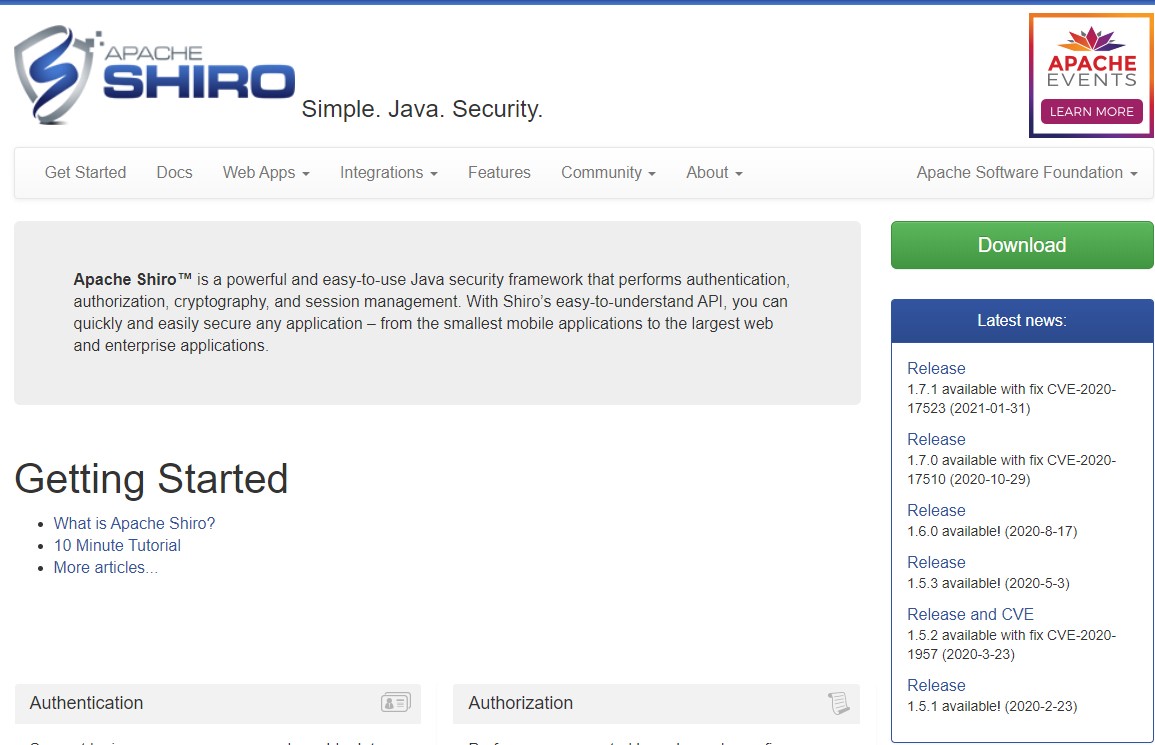Select the Docs menu item
This screenshot has width=1155, height=745.
(174, 172)
